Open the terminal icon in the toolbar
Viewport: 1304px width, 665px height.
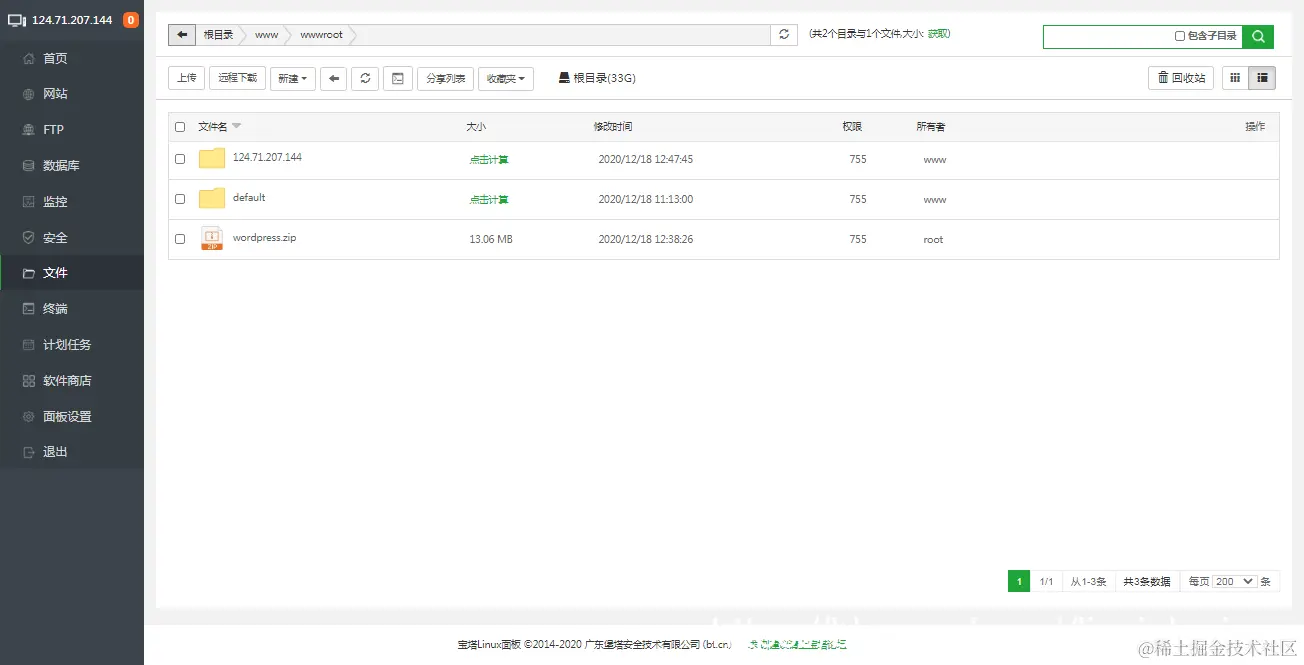coord(398,78)
